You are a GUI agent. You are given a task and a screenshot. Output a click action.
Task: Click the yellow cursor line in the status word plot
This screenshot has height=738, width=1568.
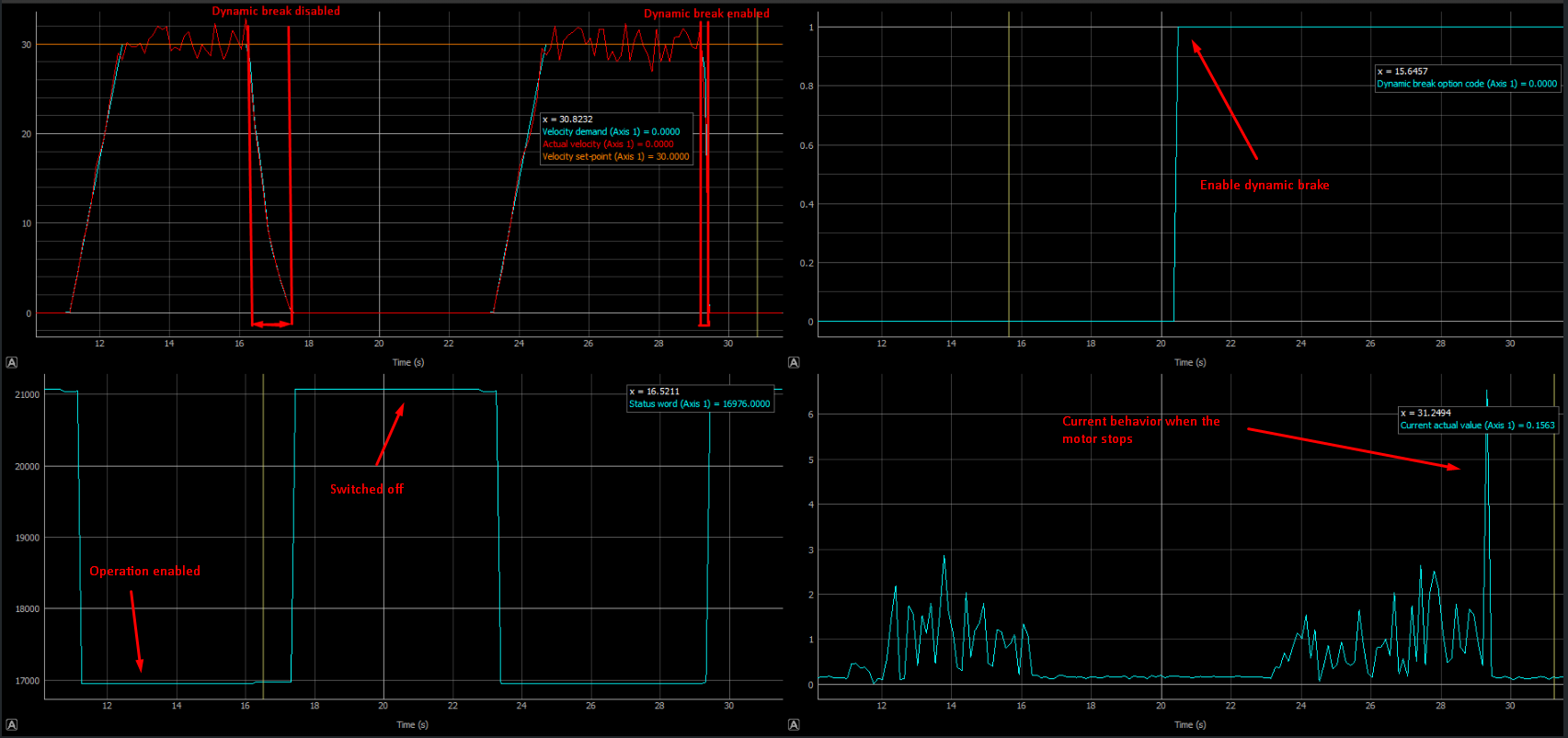263,551
